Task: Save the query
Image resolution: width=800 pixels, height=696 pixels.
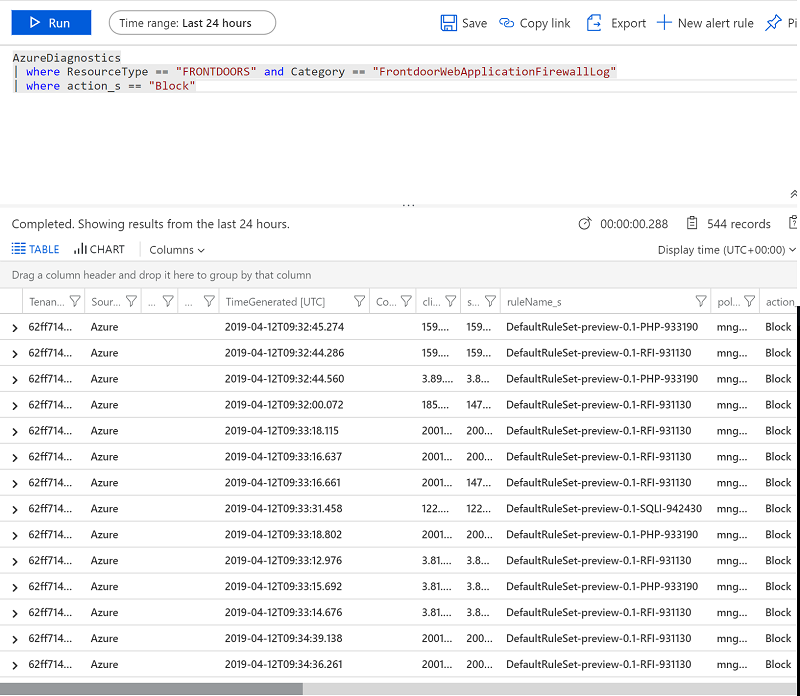Action: [463, 23]
